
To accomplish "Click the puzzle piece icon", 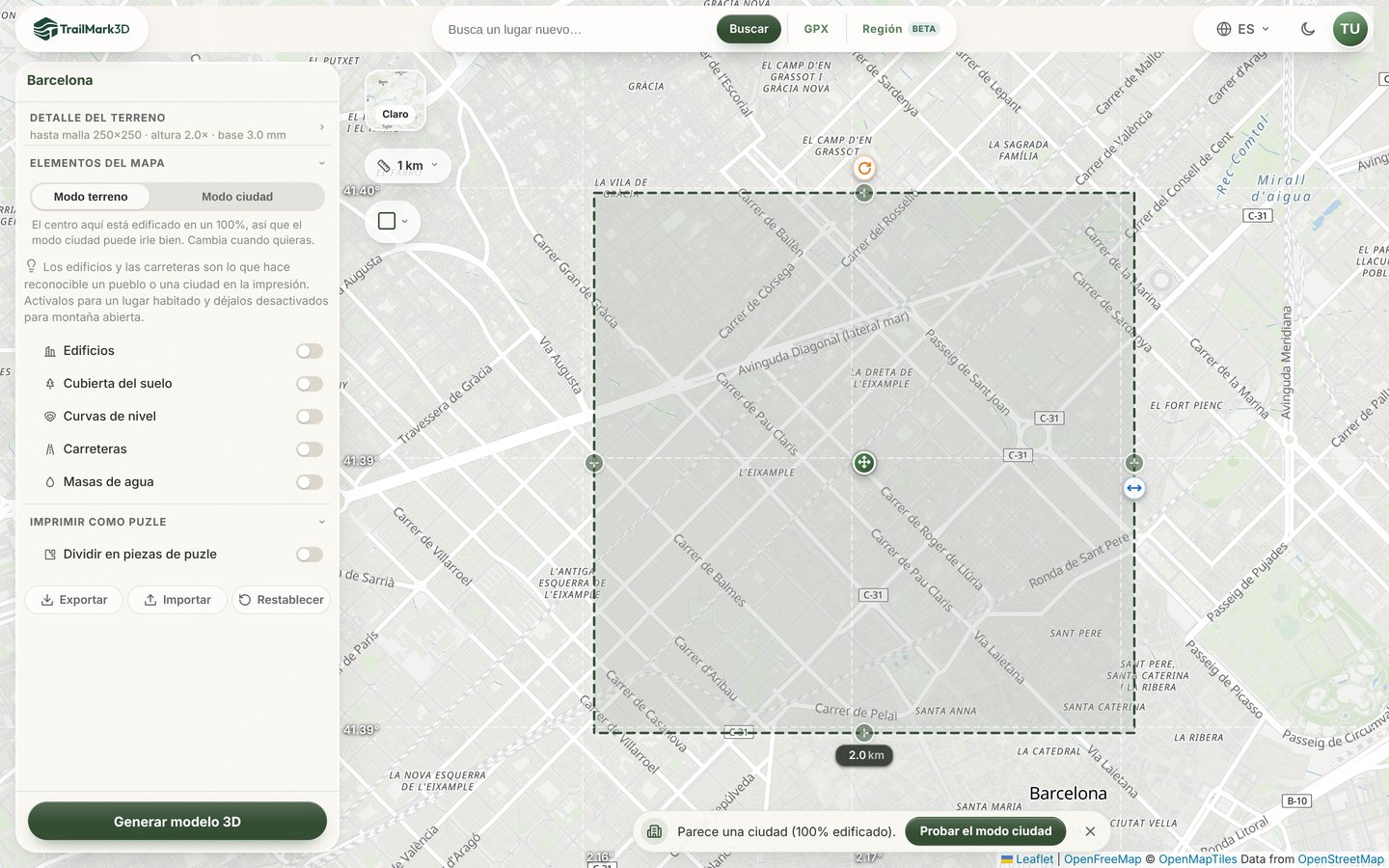I will point(50,555).
